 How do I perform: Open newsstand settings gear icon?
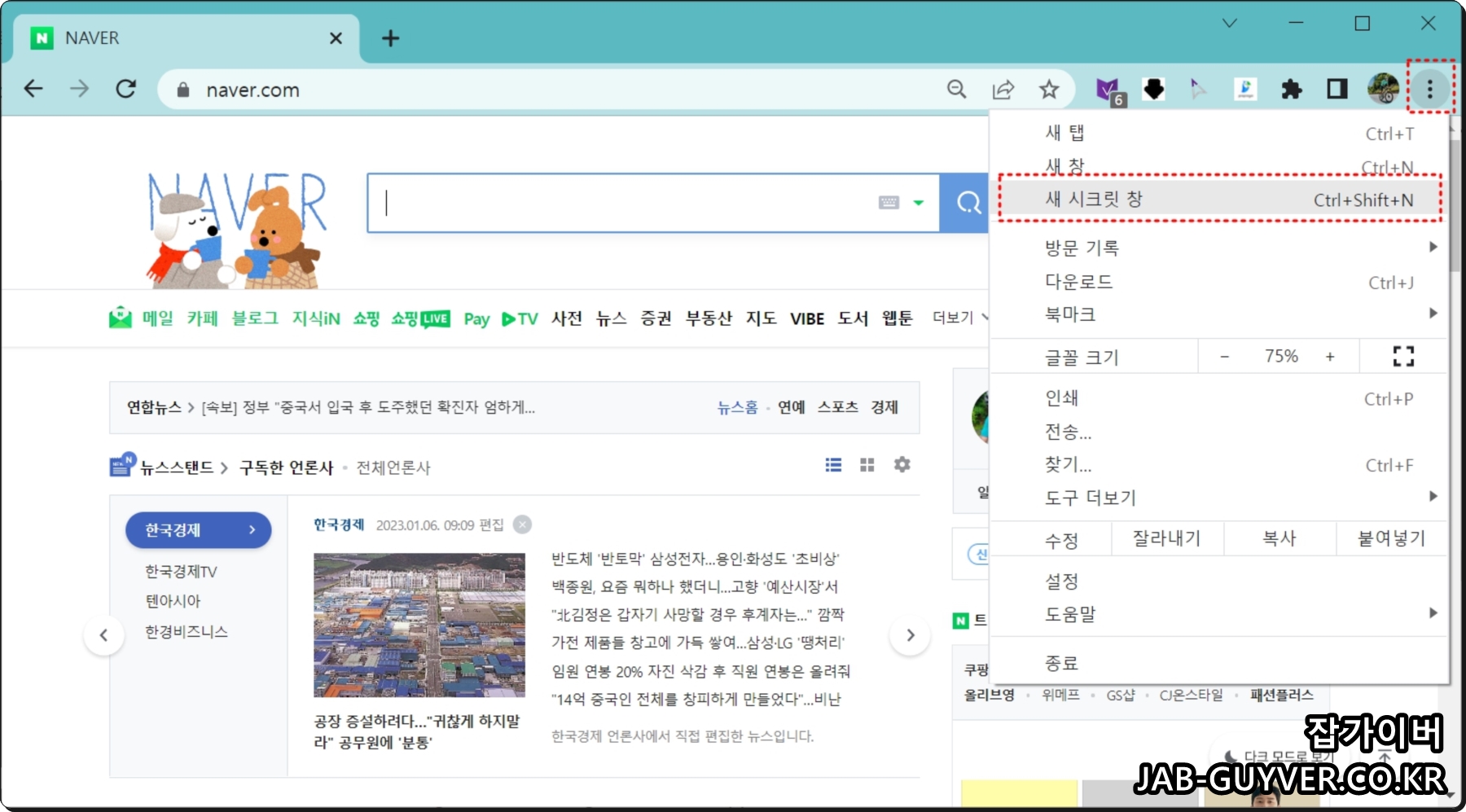(902, 464)
